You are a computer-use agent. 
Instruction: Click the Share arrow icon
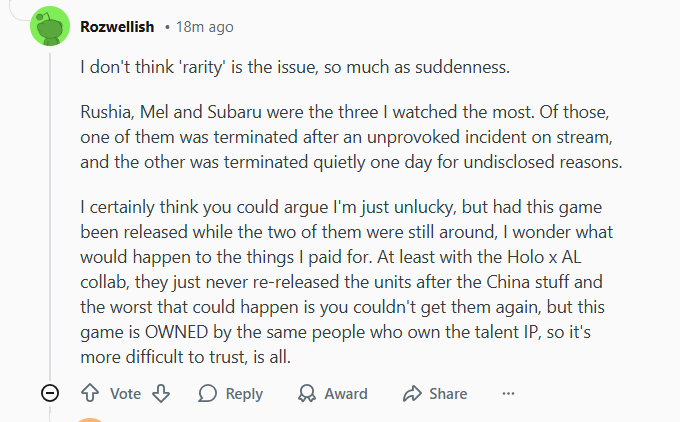click(x=412, y=393)
